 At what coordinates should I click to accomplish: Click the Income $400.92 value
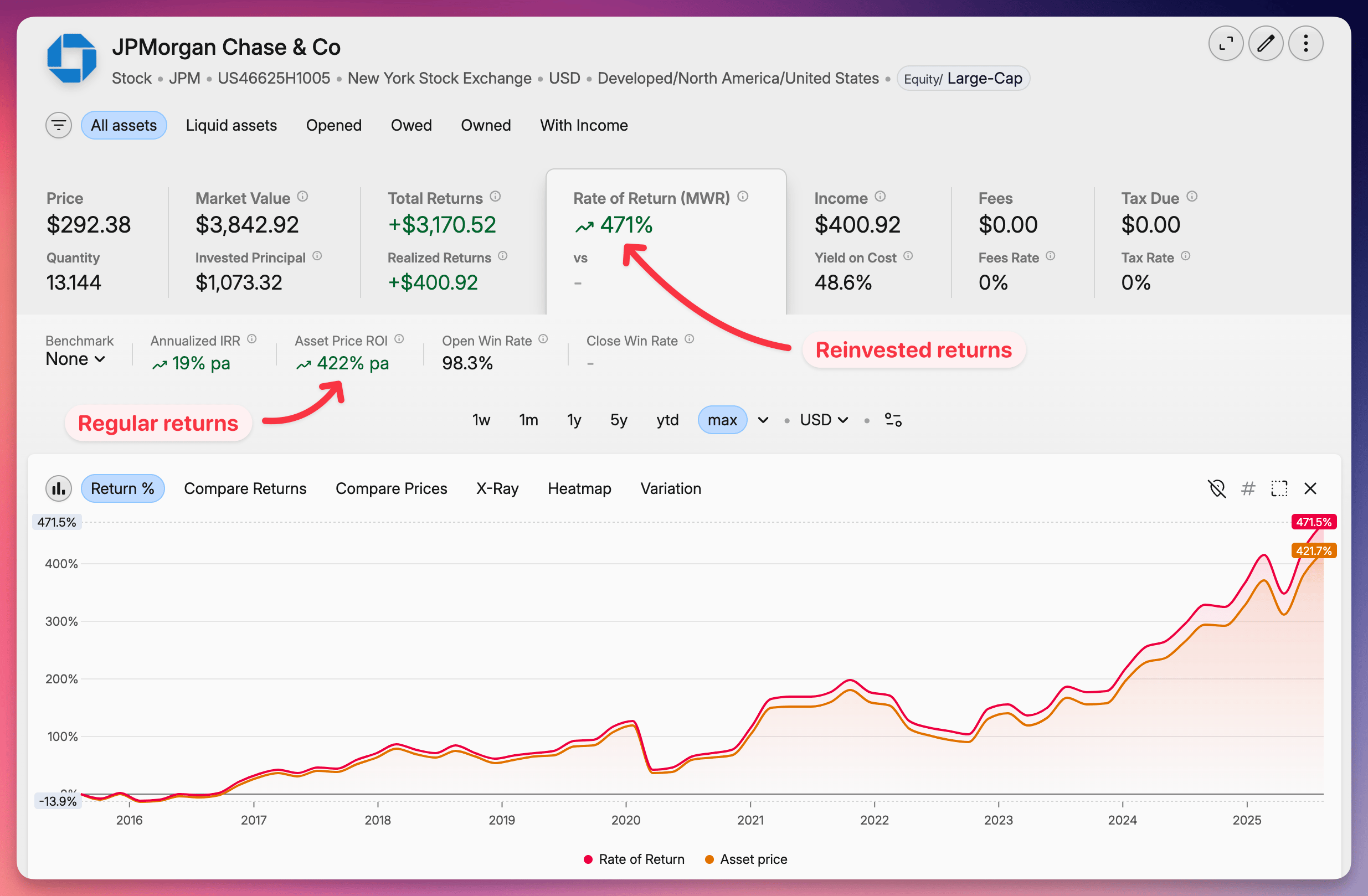(x=857, y=225)
